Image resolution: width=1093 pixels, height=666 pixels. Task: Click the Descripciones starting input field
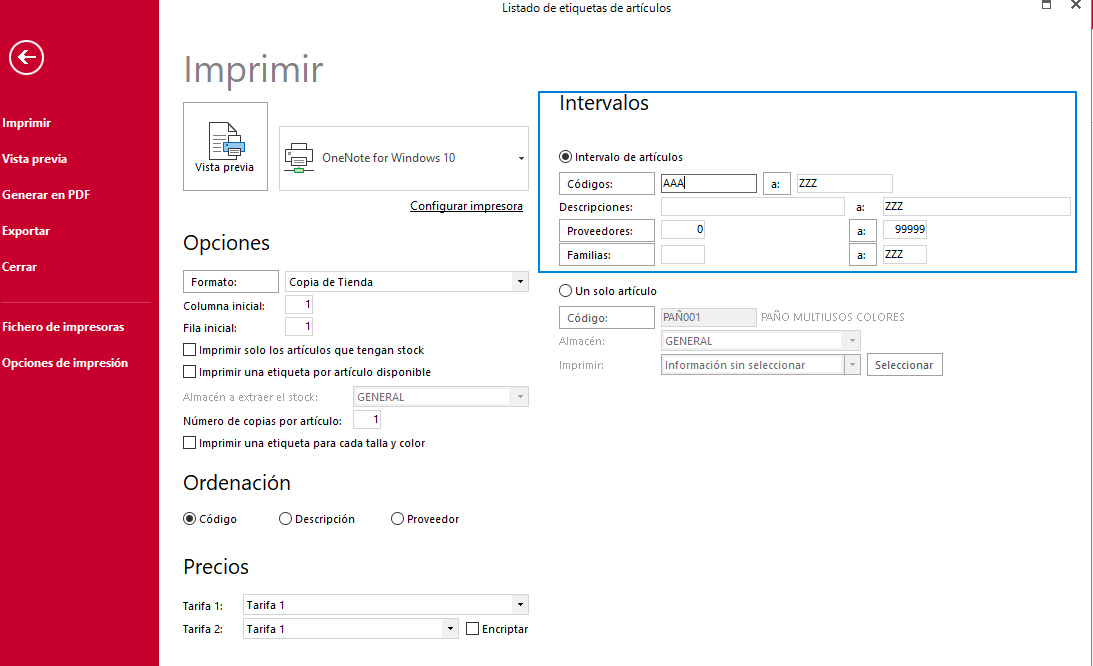tap(753, 206)
